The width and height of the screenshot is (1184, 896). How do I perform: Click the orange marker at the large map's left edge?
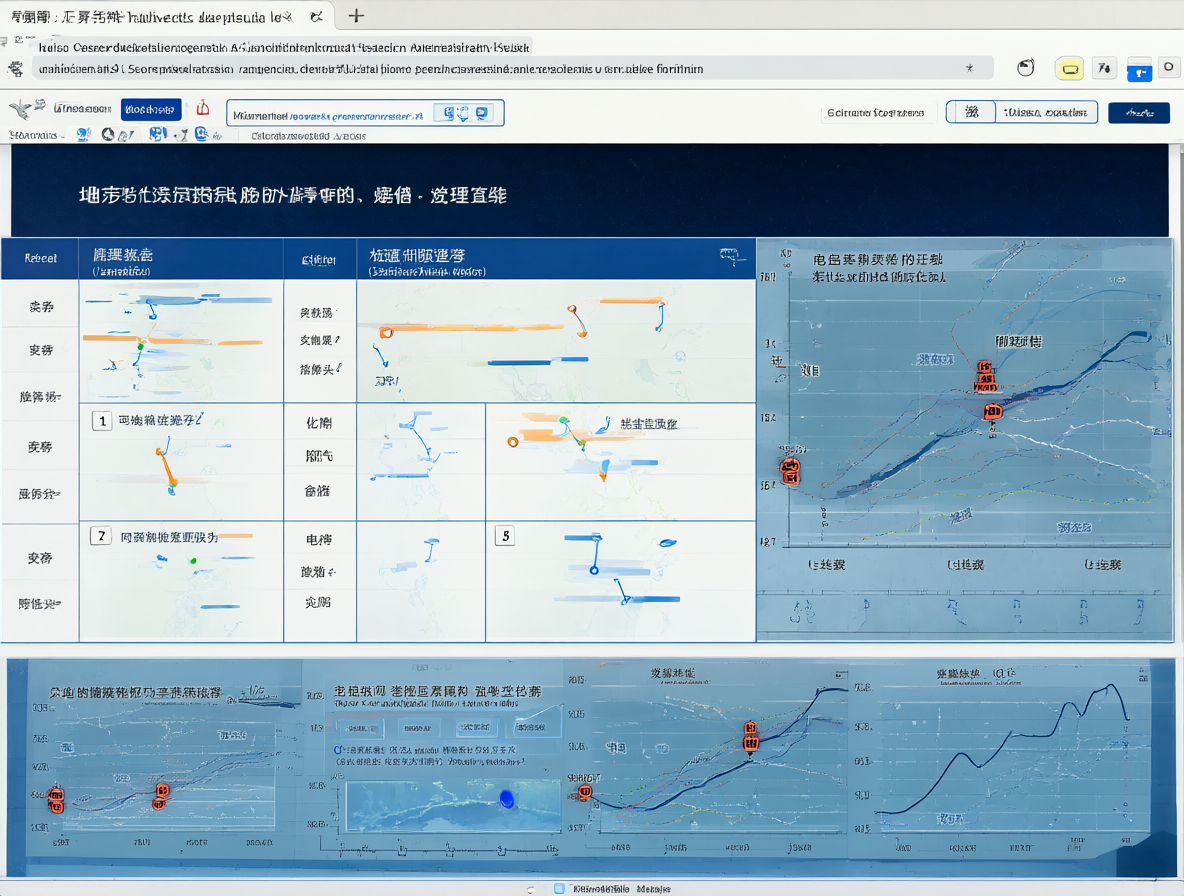pyautogui.click(x=790, y=471)
